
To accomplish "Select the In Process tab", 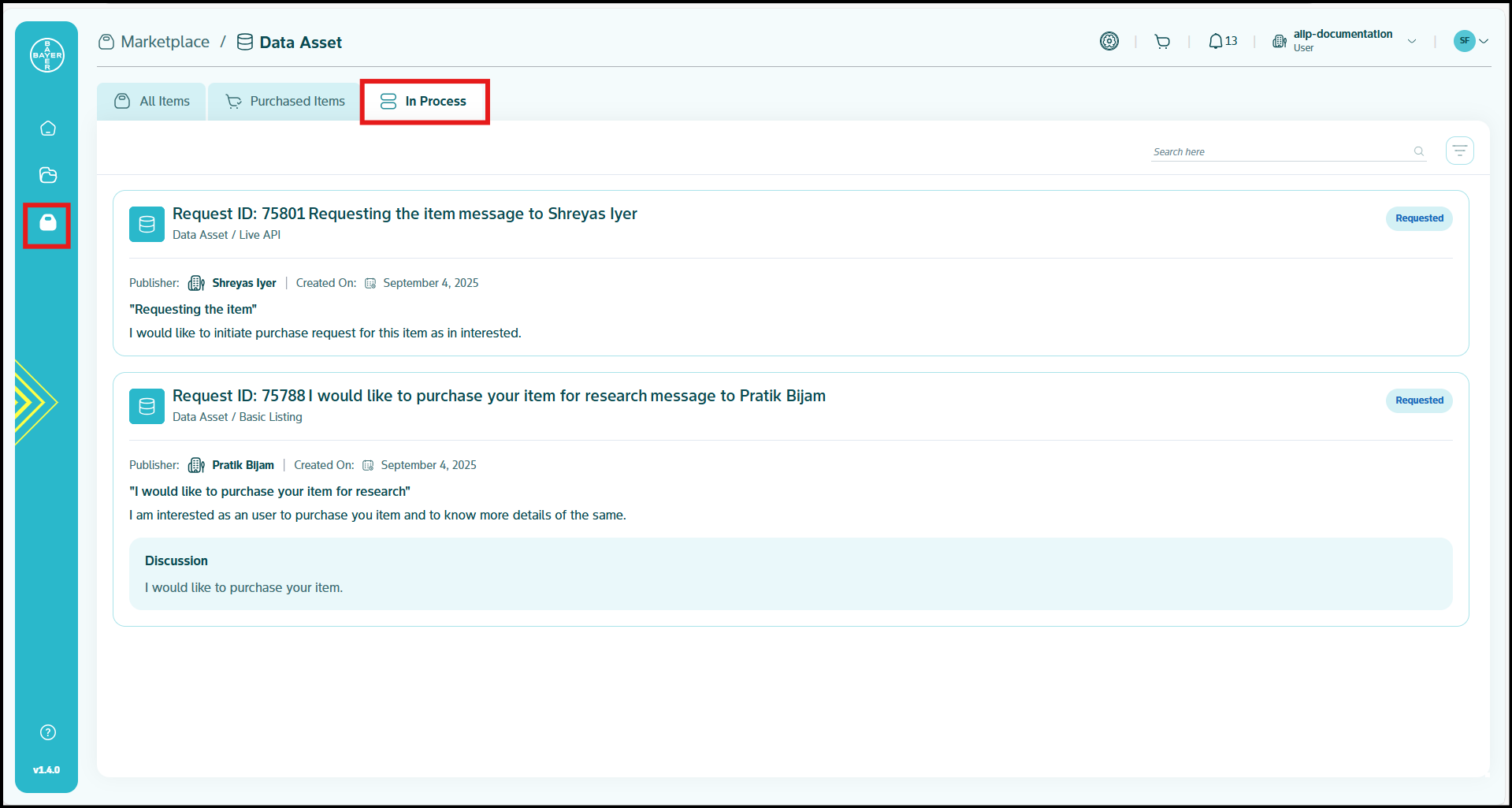I will point(424,102).
